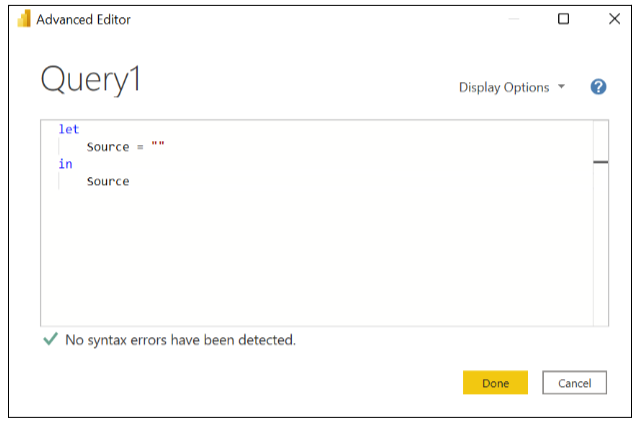Place cursor on the 'let' keyword
The height and width of the screenshot is (427, 639).
(68, 129)
